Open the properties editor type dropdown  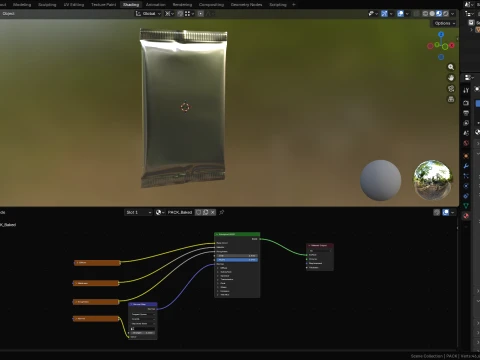coord(469,78)
